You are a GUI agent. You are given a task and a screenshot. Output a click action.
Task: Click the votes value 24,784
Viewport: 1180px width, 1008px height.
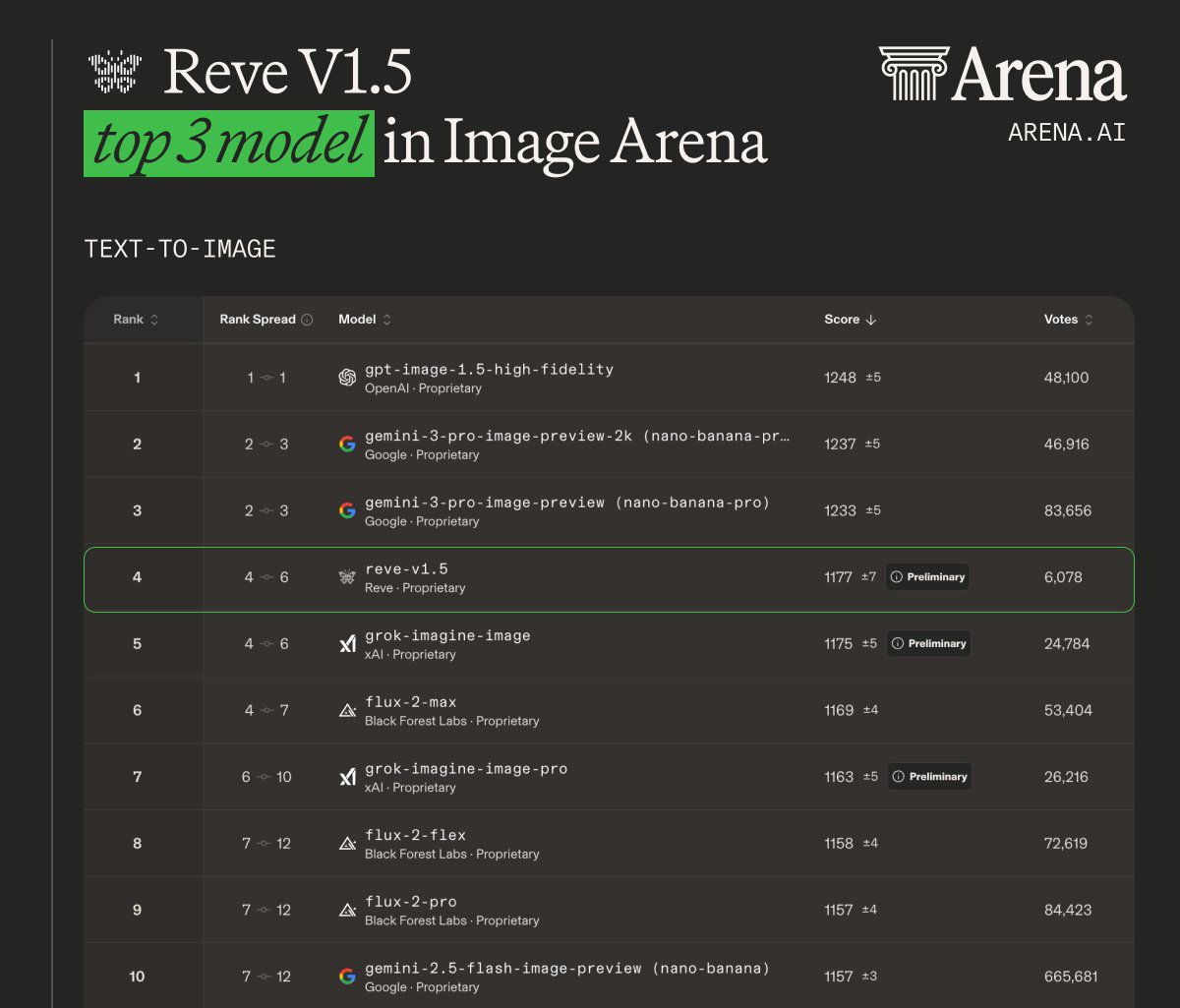pos(1068,643)
